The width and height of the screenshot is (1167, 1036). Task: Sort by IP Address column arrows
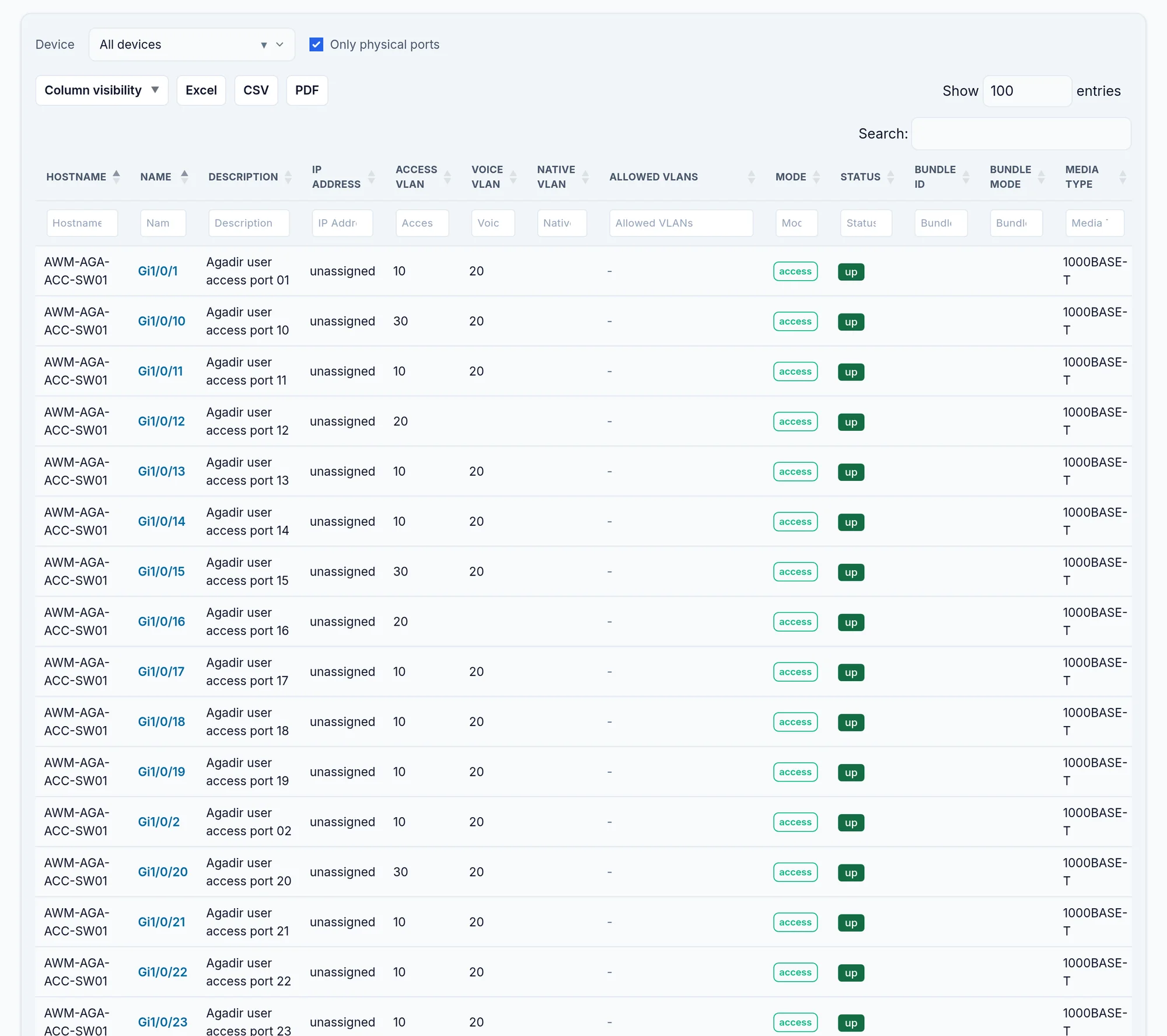pos(371,177)
